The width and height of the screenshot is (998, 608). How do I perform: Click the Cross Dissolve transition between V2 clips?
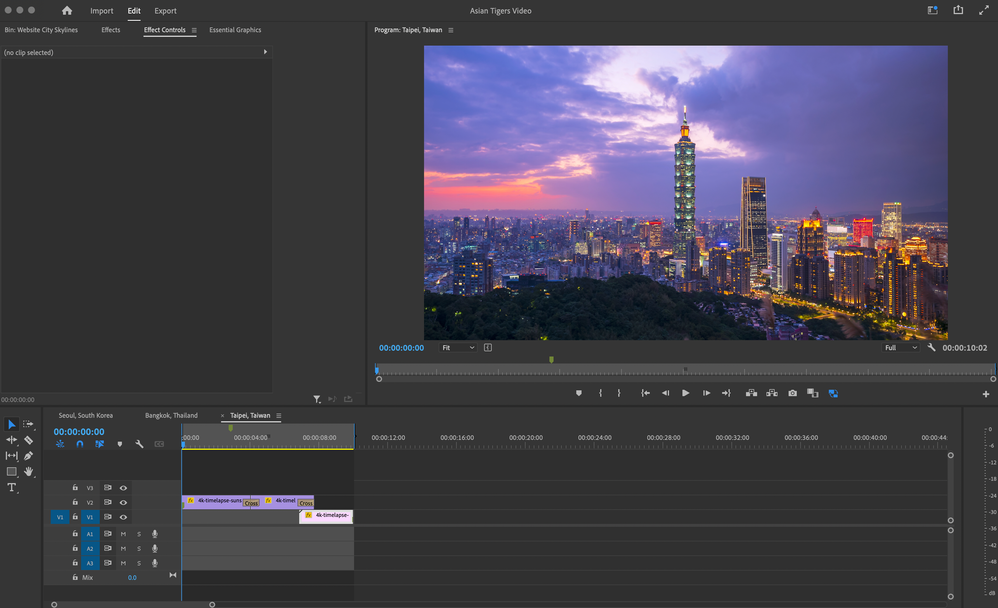coord(251,503)
